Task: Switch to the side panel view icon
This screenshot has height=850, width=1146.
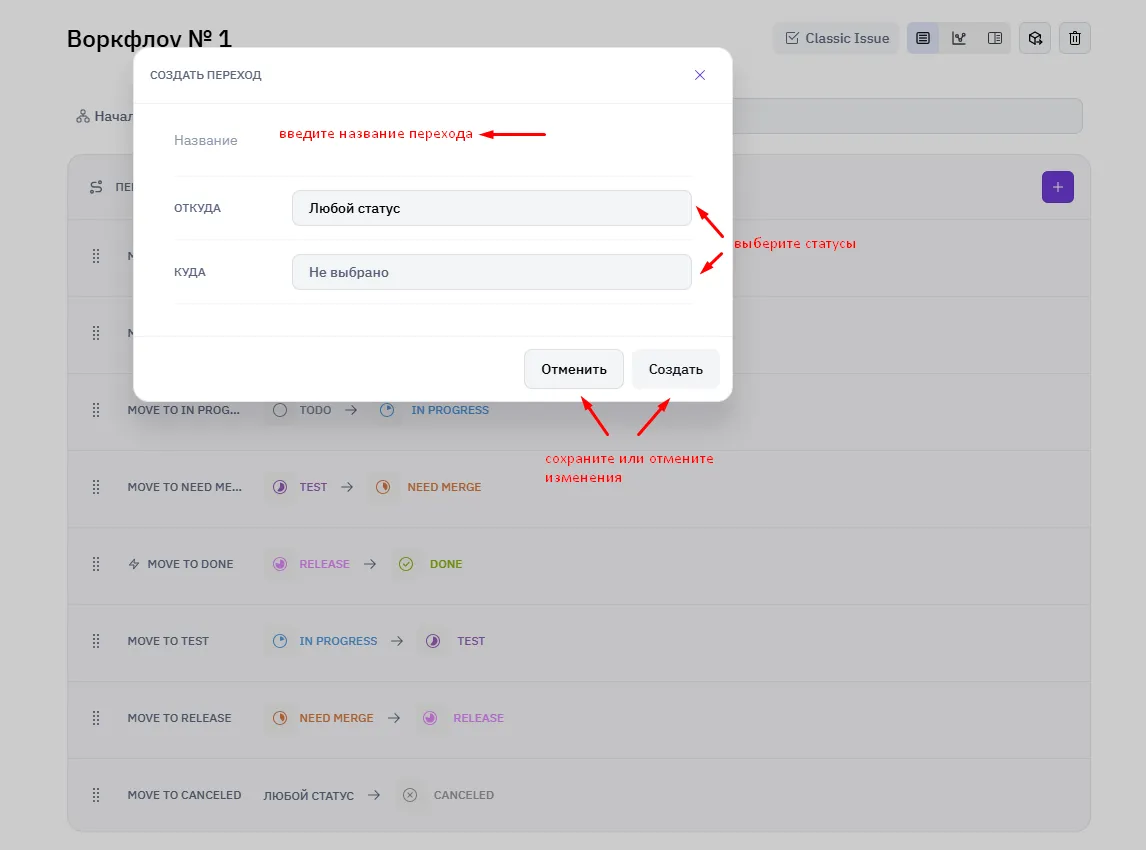Action: click(x=995, y=38)
